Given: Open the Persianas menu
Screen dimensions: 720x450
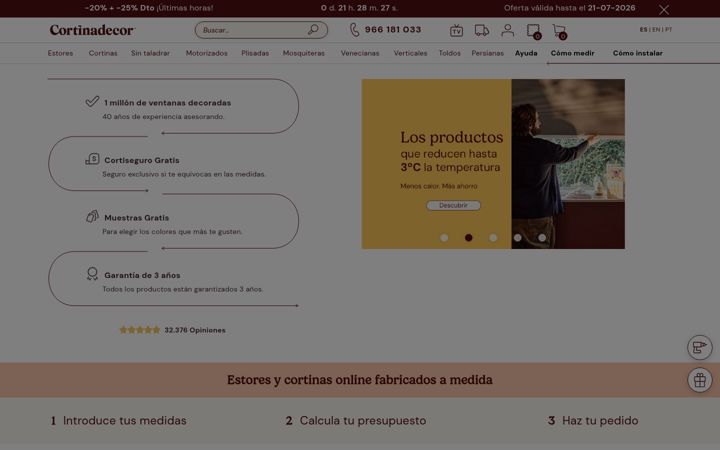Looking at the screenshot, I should point(487,53).
